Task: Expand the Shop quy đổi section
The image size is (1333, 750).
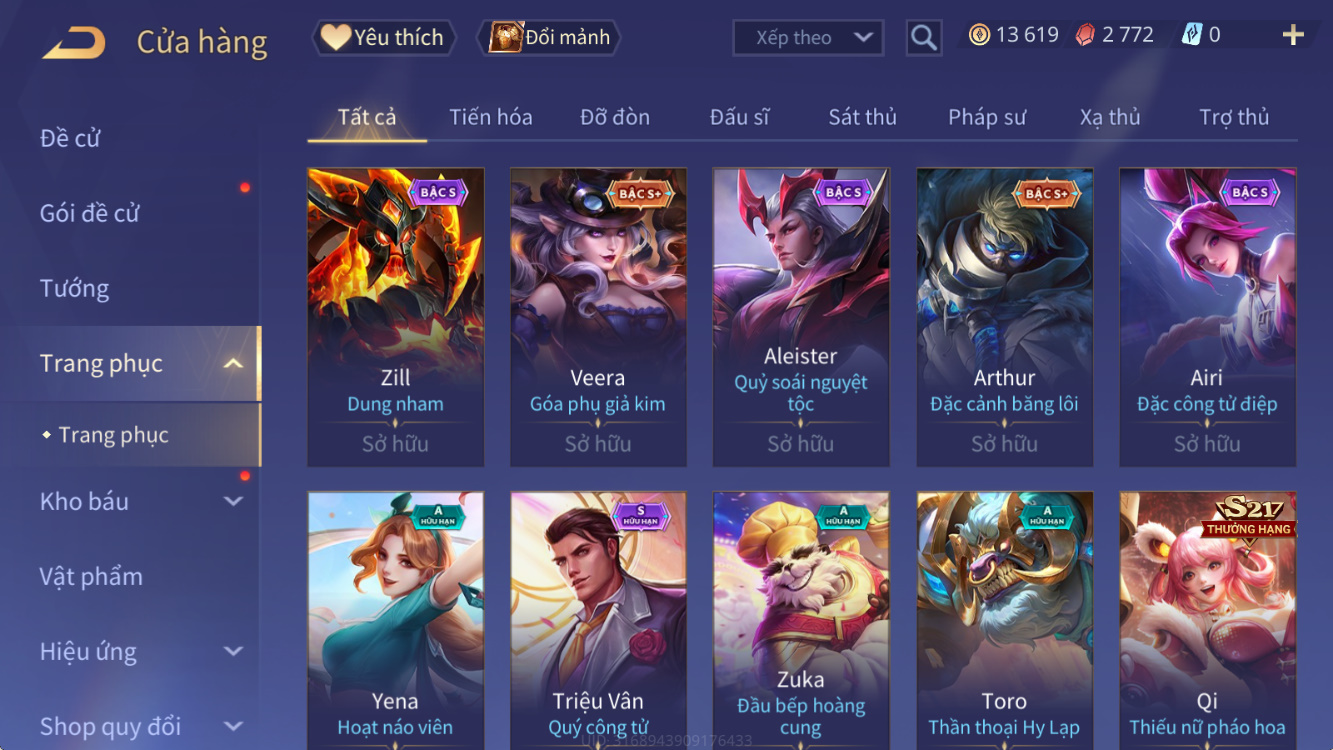Action: (233, 726)
